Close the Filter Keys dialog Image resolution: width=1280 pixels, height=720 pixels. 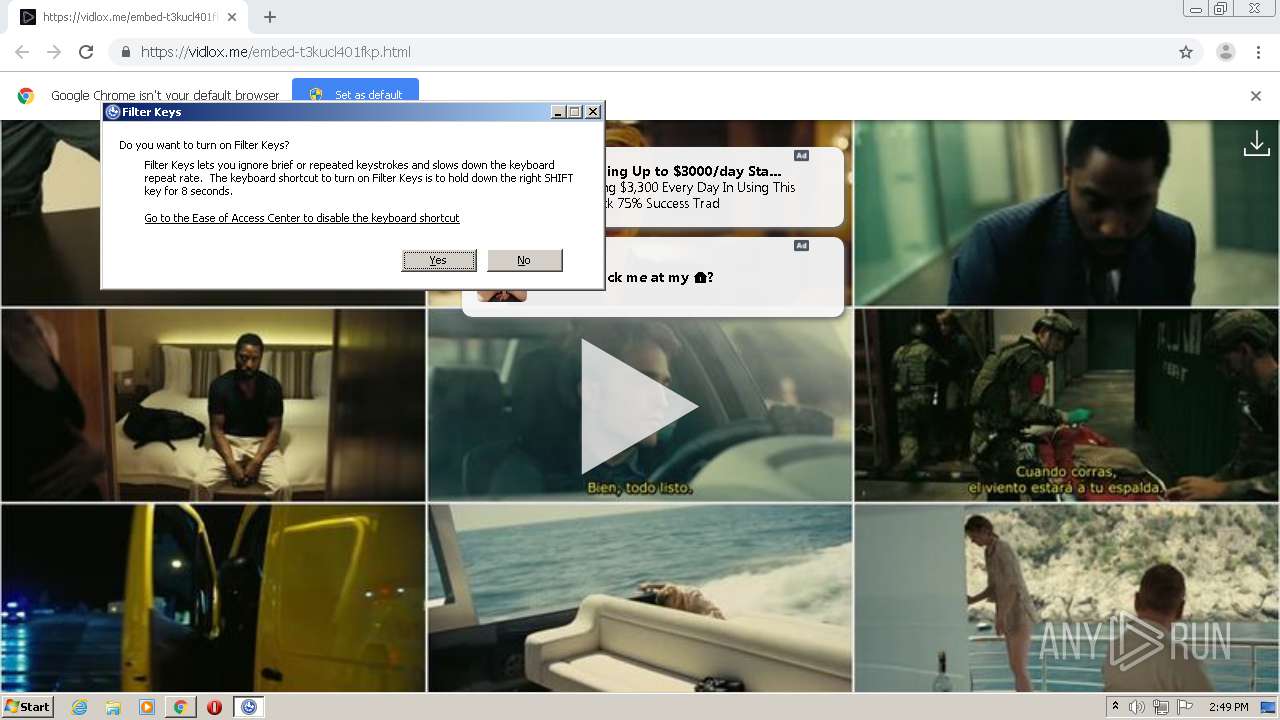point(592,112)
